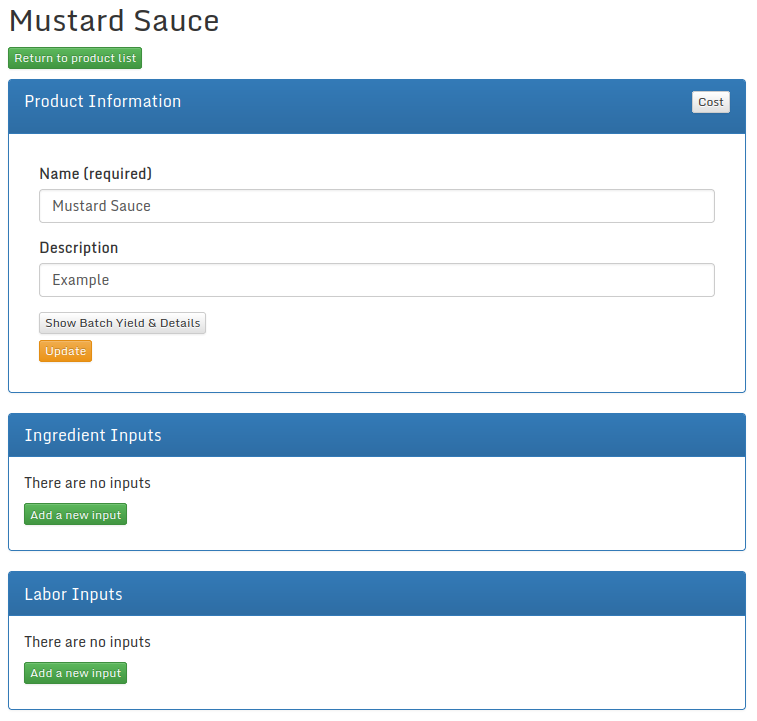Add a new input under Labor Inputs
This screenshot has width=757, height=721.
pyautogui.click(x=75, y=673)
